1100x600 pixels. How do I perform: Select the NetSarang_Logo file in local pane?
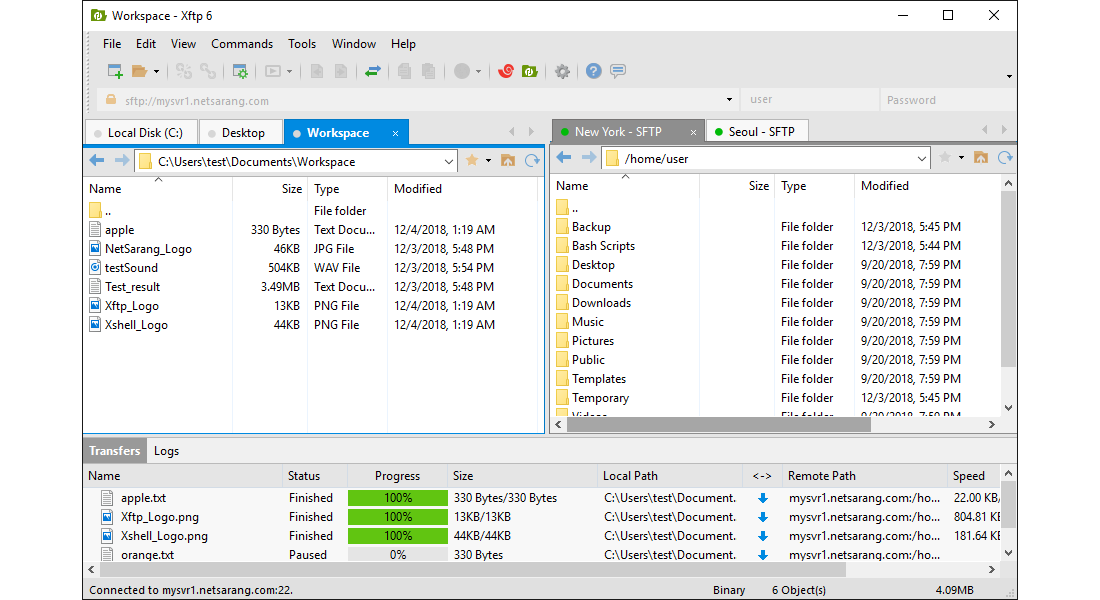(x=148, y=248)
